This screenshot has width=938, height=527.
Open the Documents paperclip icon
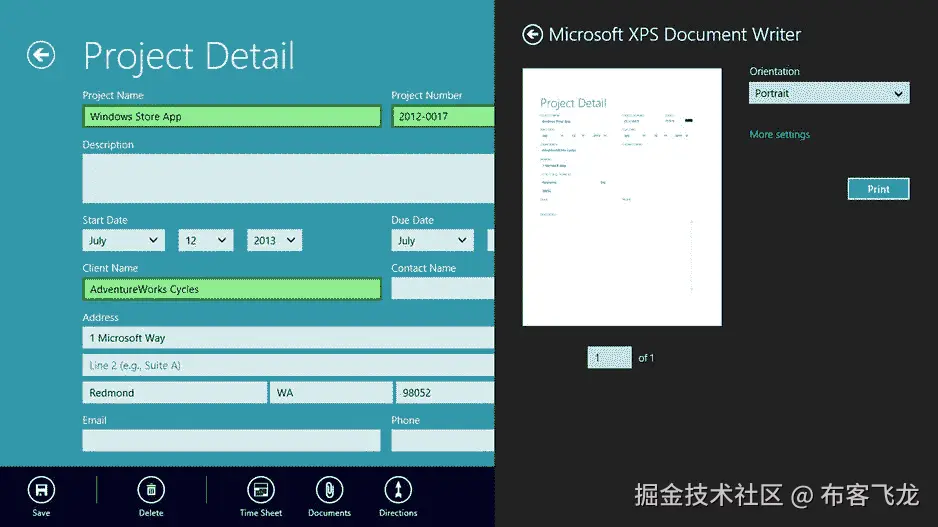[329, 490]
